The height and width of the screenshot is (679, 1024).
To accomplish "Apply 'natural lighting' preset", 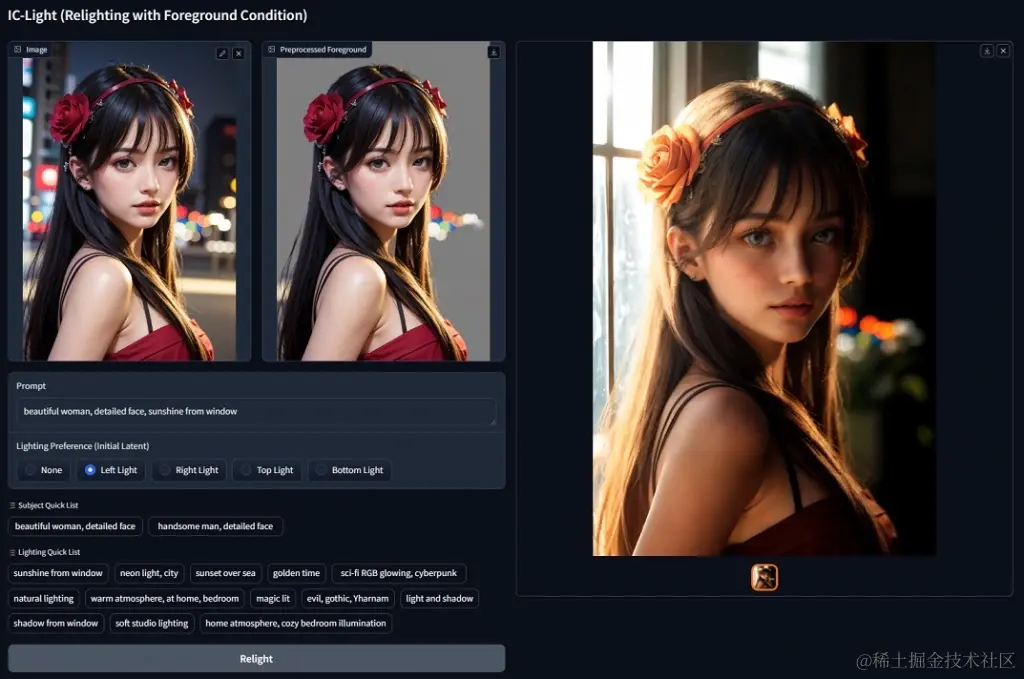I will (44, 599).
